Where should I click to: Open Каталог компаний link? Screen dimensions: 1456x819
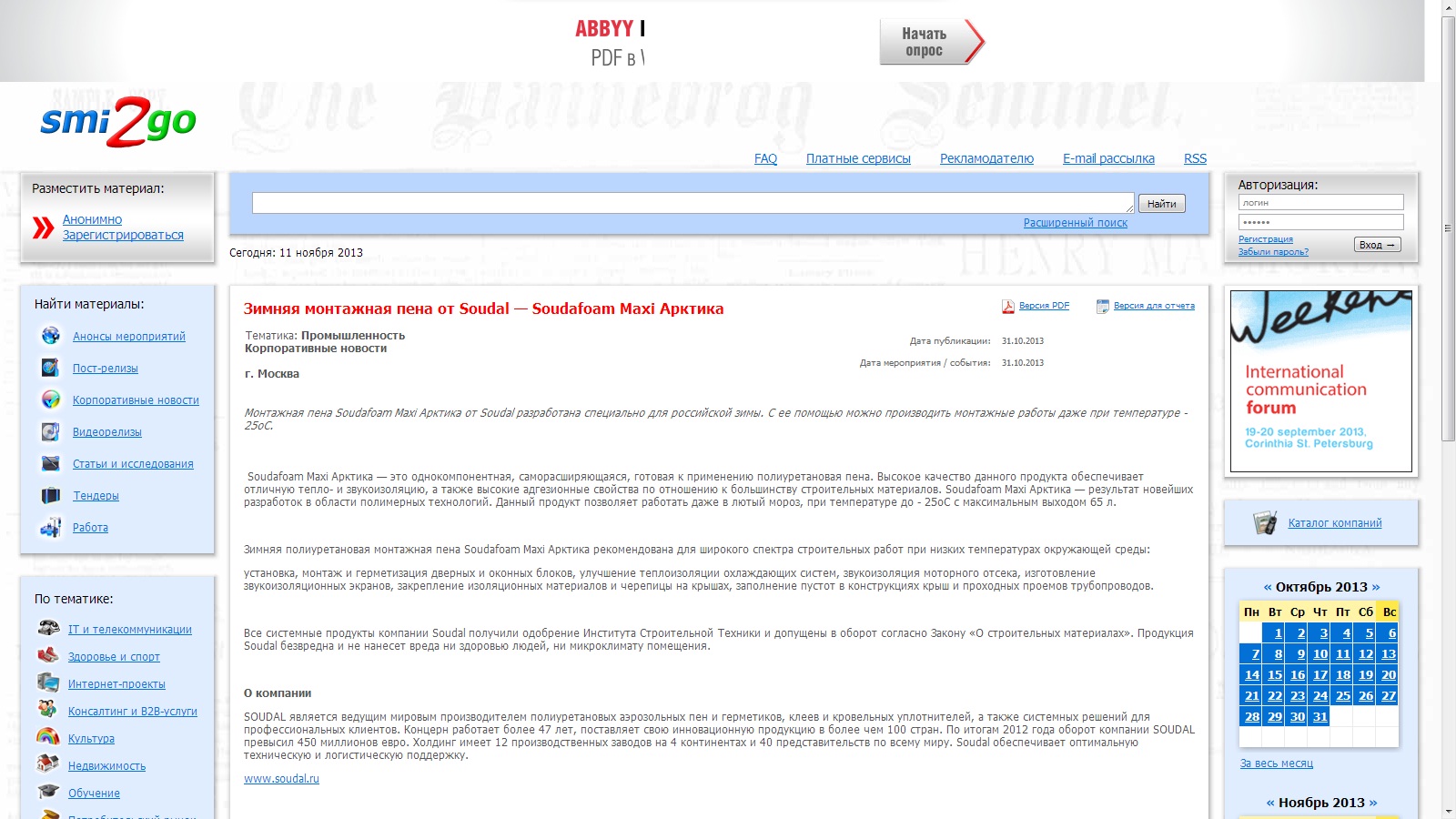pyautogui.click(x=1335, y=523)
